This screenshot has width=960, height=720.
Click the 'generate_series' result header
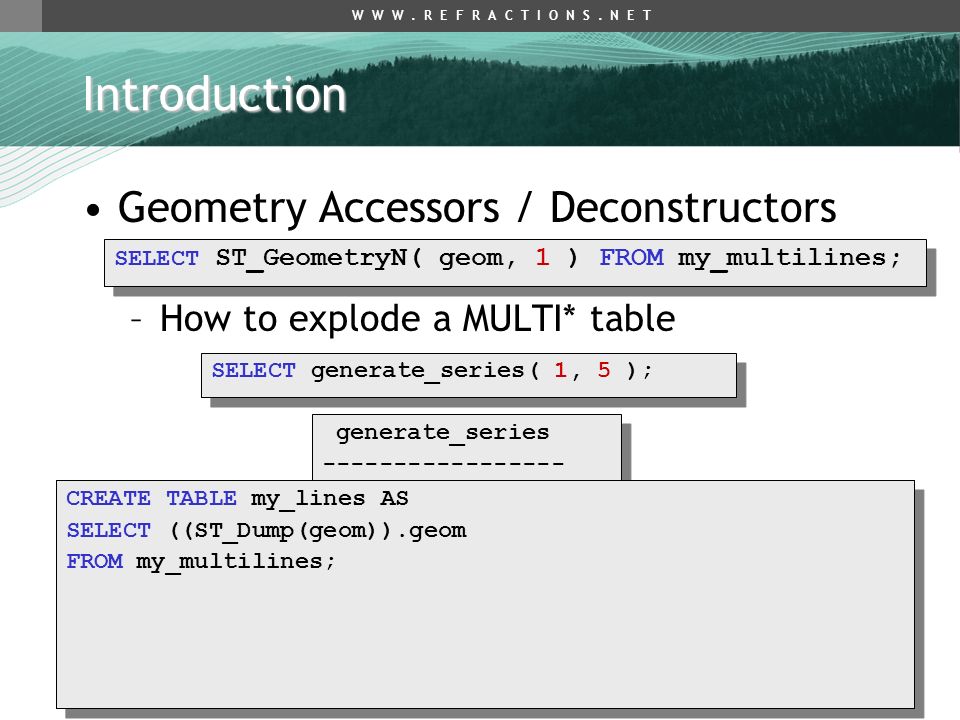pos(442,432)
